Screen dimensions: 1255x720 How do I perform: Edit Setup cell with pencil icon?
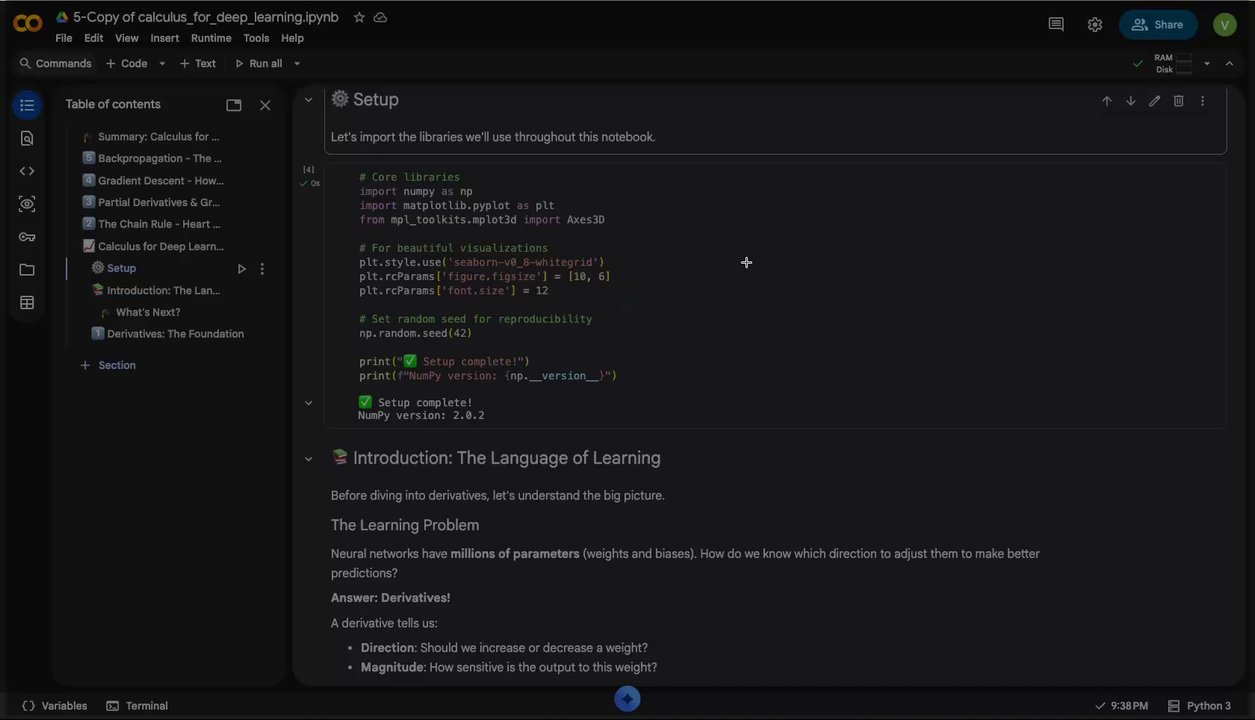pyautogui.click(x=1155, y=101)
